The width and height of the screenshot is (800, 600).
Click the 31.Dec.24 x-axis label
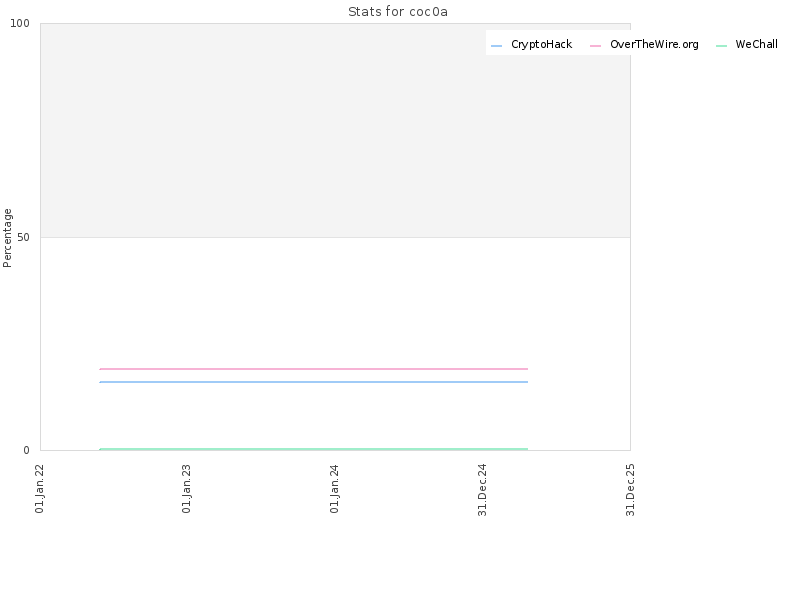[x=483, y=490]
